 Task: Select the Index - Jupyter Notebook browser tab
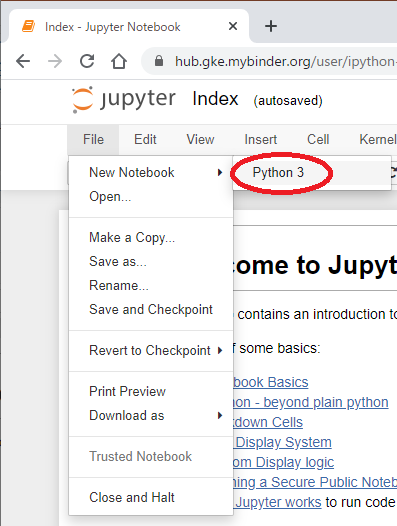(129, 27)
